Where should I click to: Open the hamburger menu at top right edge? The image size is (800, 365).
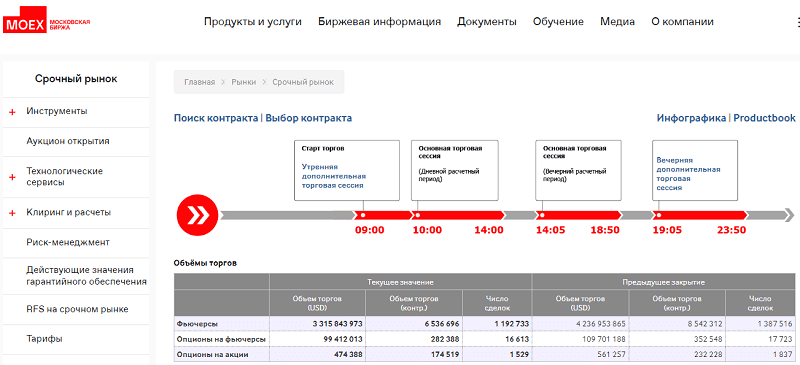(x=797, y=22)
